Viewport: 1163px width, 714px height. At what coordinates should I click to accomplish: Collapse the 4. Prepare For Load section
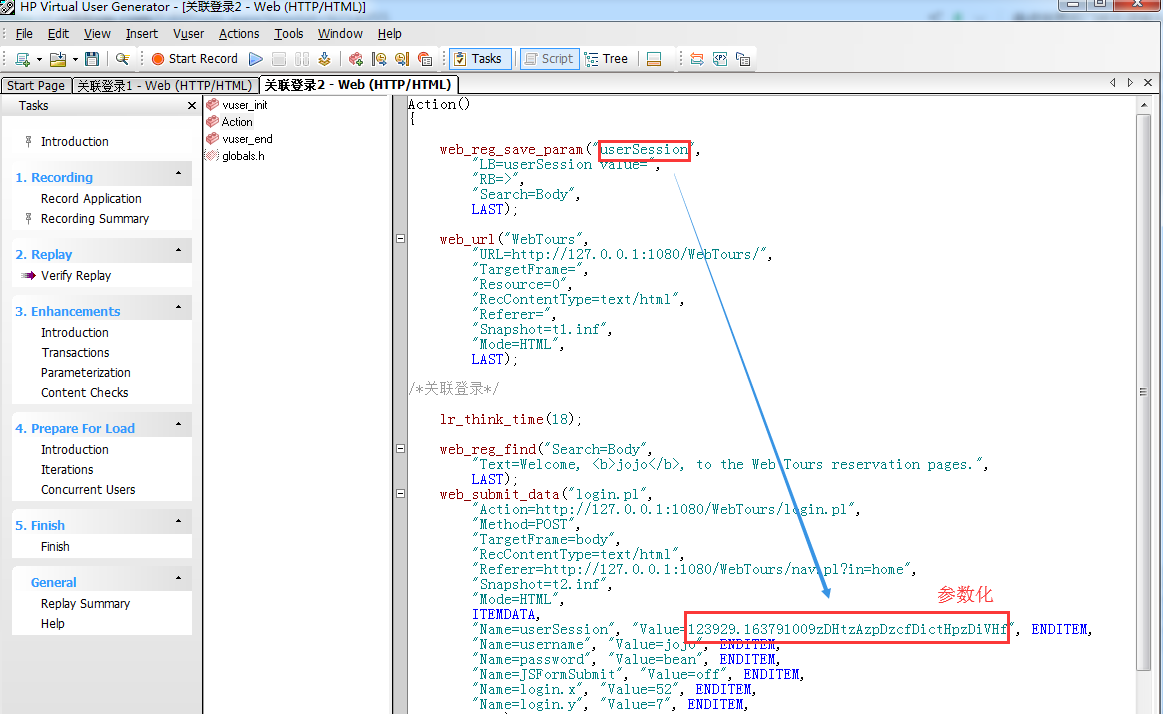pyautogui.click(x=179, y=425)
